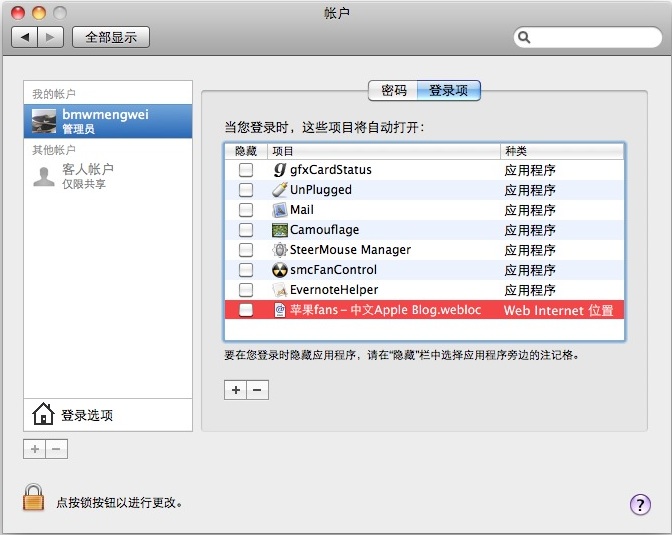The width and height of the screenshot is (672, 535).
Task: Open login options via house icon
Action: pos(43,414)
